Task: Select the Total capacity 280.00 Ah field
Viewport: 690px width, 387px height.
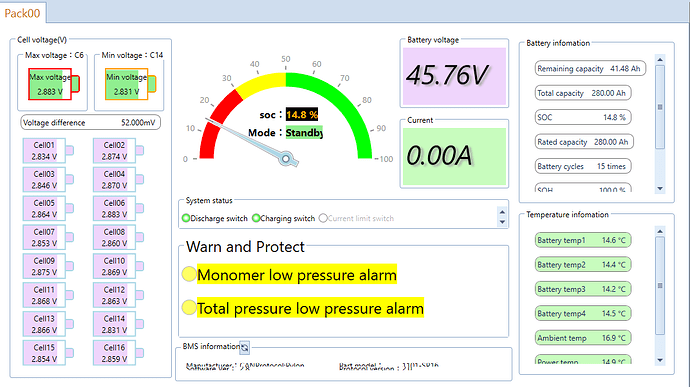Action: (583, 93)
